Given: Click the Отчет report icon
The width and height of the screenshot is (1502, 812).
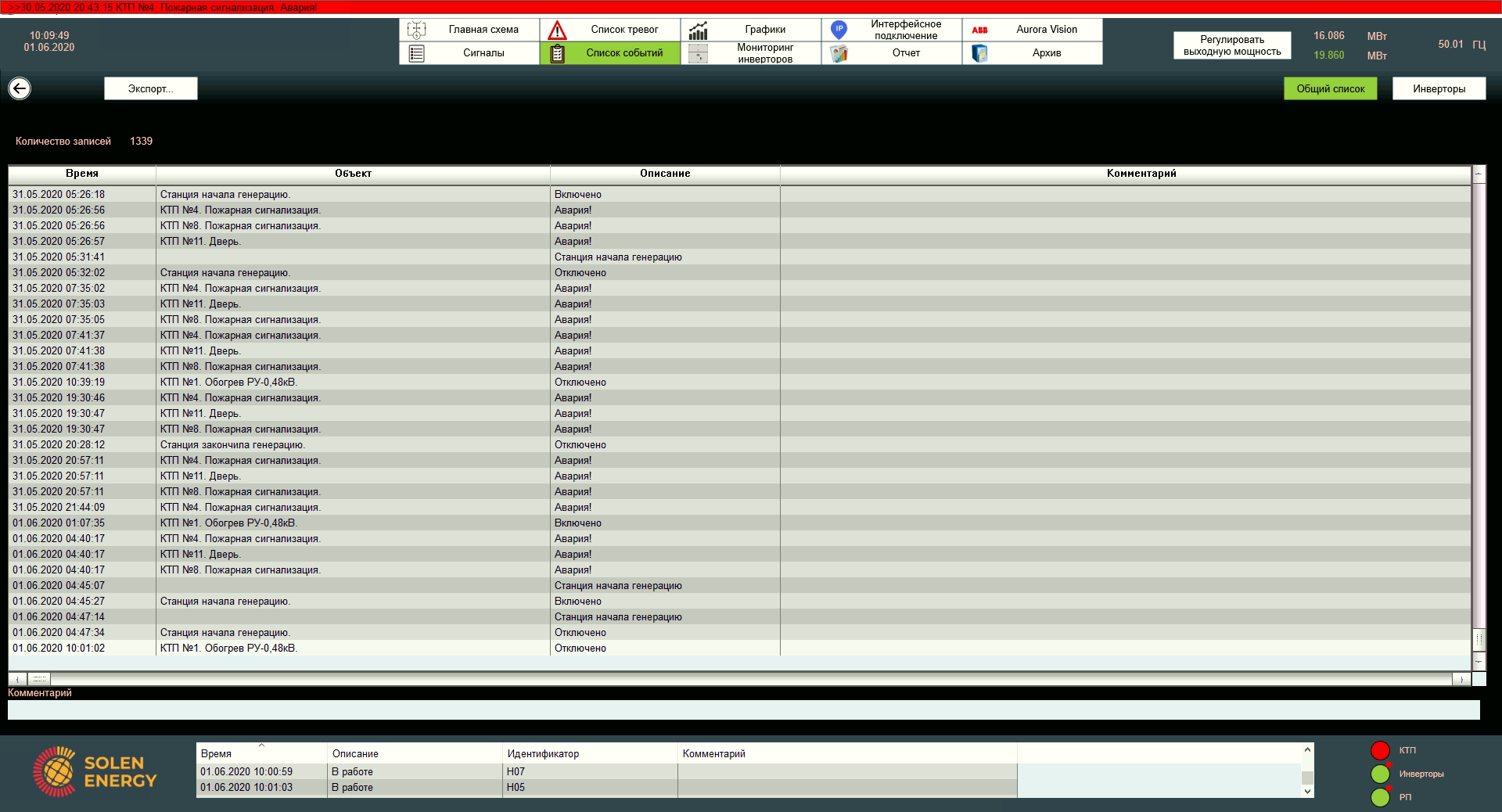Looking at the screenshot, I should point(839,53).
